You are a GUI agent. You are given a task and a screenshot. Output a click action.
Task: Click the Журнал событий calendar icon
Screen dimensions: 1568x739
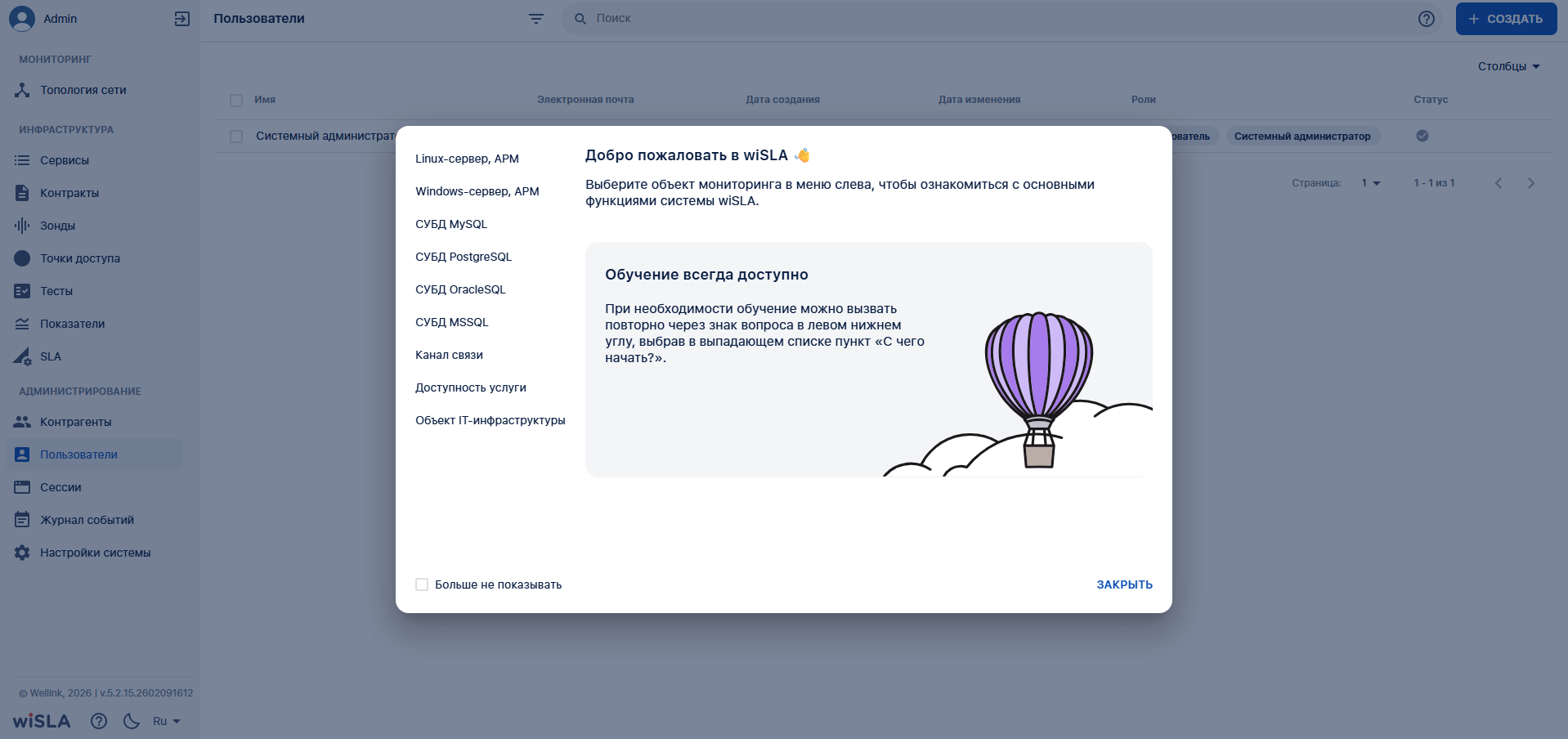pos(22,520)
